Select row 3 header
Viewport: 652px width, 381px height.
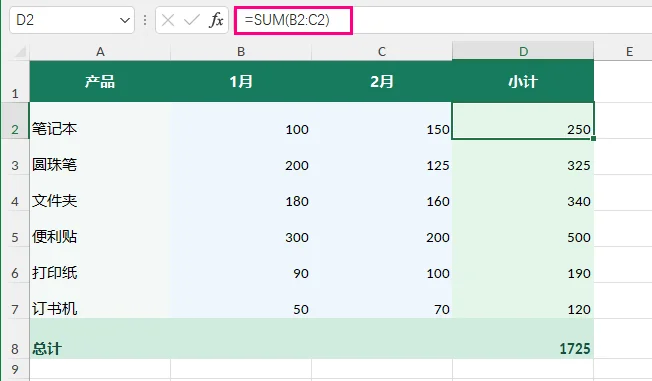15,157
